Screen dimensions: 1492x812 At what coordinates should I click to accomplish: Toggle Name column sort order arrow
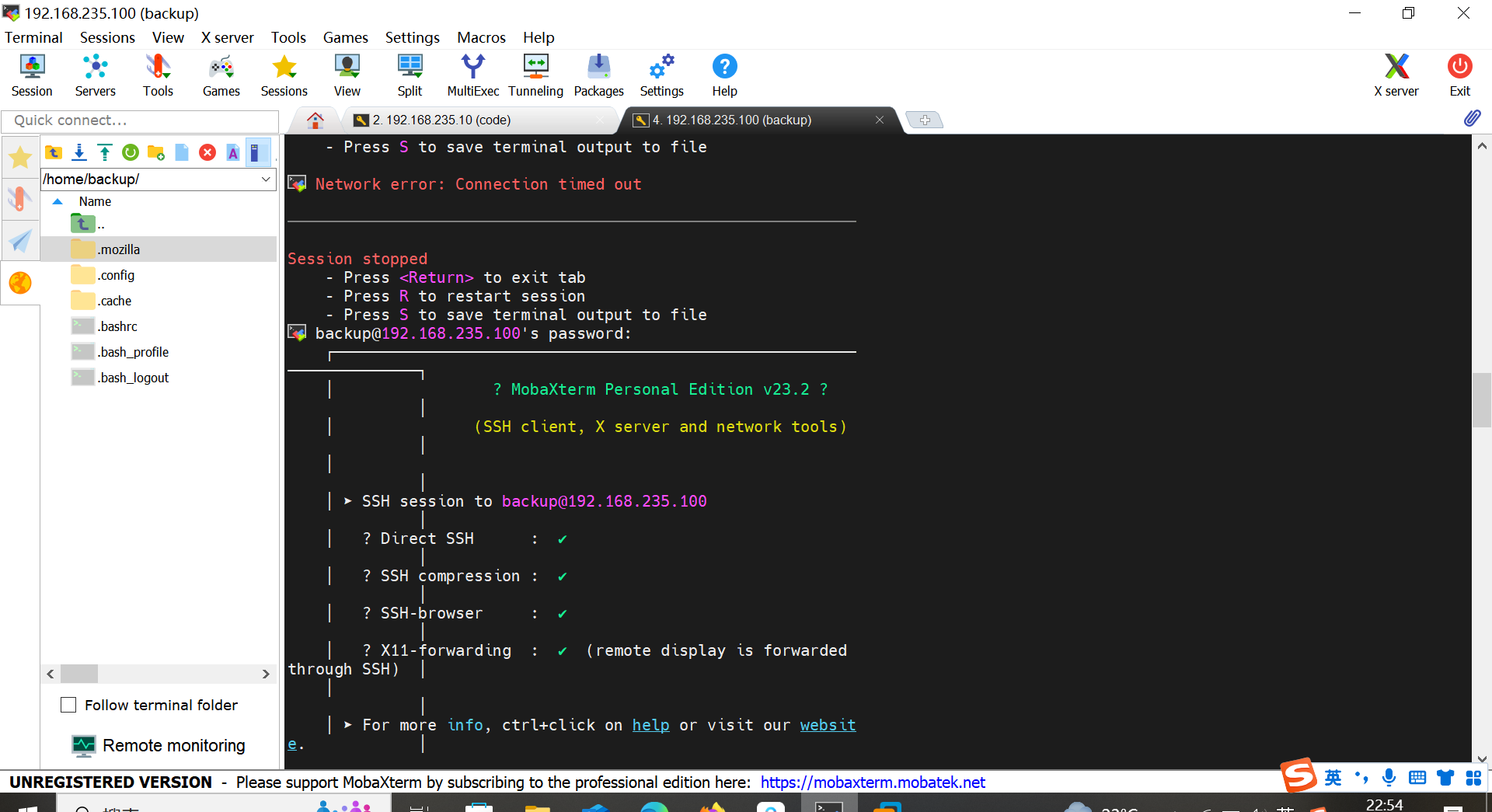[x=58, y=201]
